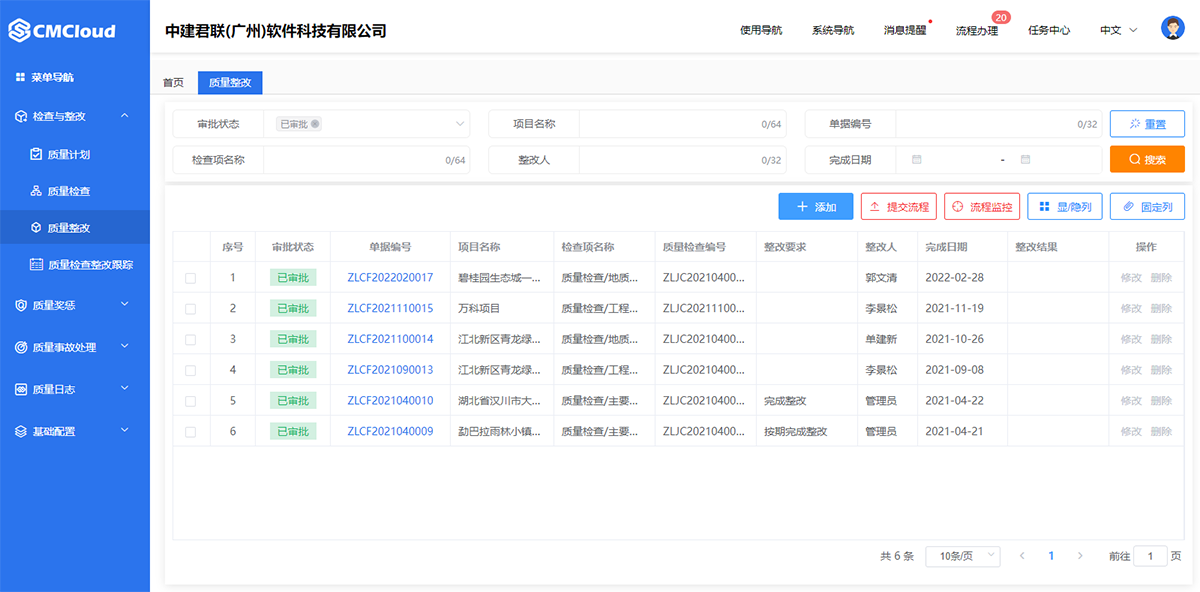Expand the 质量奖惩 menu group
This screenshot has width=1200, height=592.
125,304
